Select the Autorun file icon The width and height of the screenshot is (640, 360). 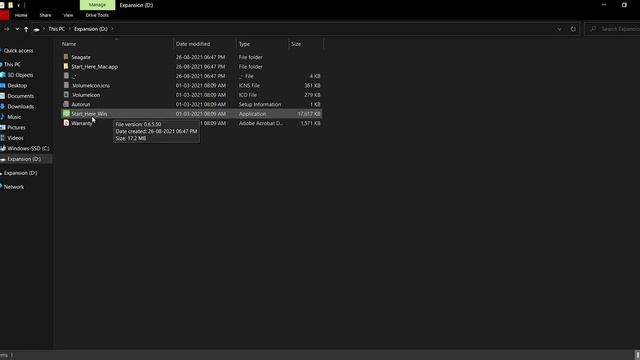[66, 104]
